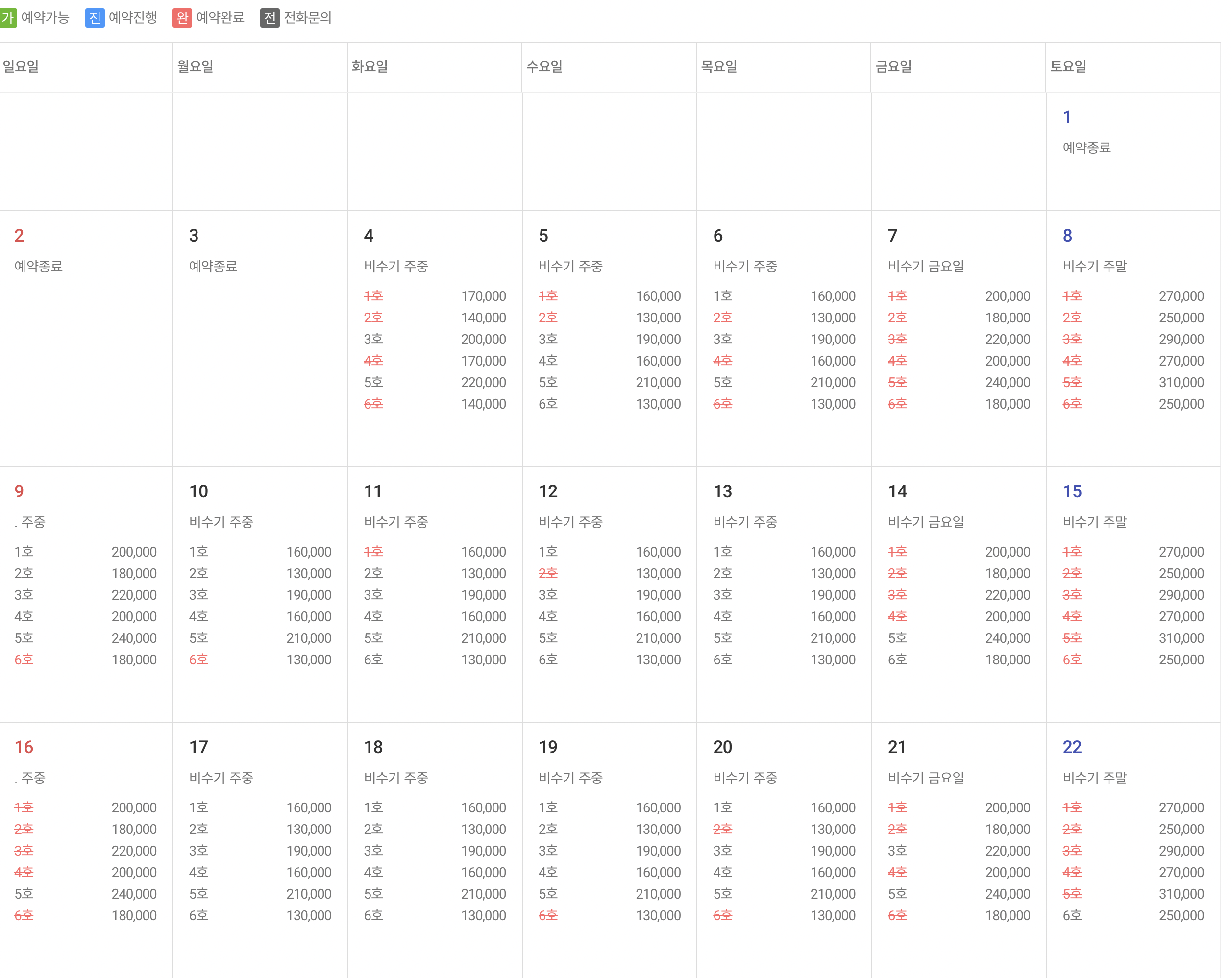Click the 토요일 column header

click(x=1069, y=66)
